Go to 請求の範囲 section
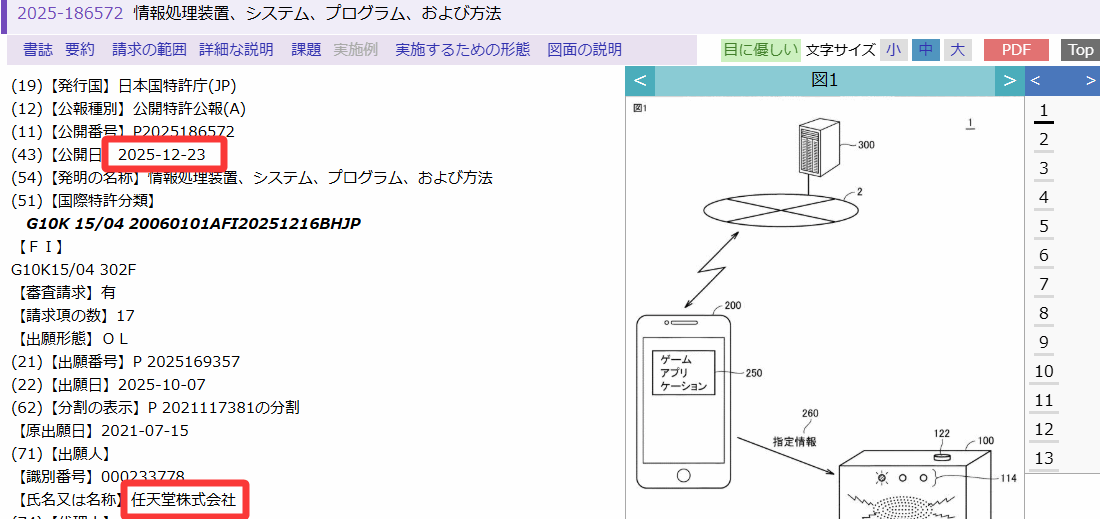Screen dimensions: 1100x519 click(x=149, y=49)
